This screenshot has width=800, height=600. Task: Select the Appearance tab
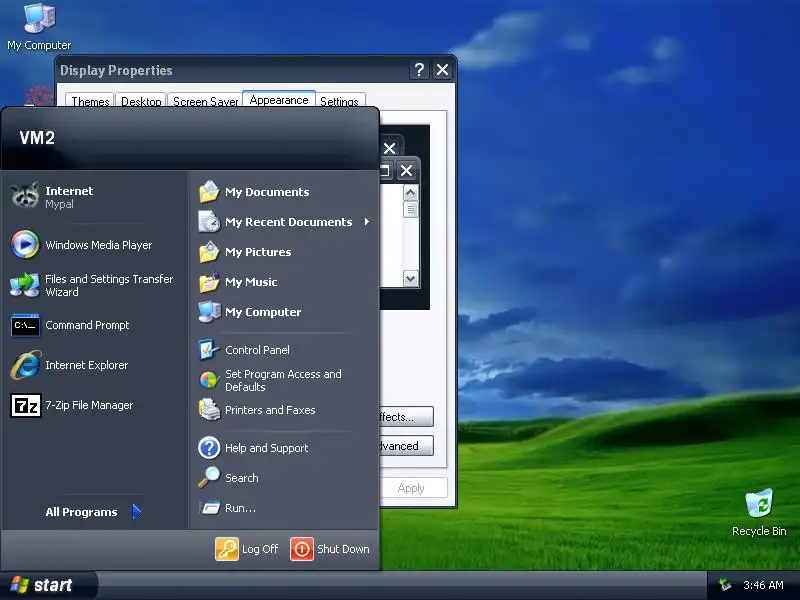(279, 99)
